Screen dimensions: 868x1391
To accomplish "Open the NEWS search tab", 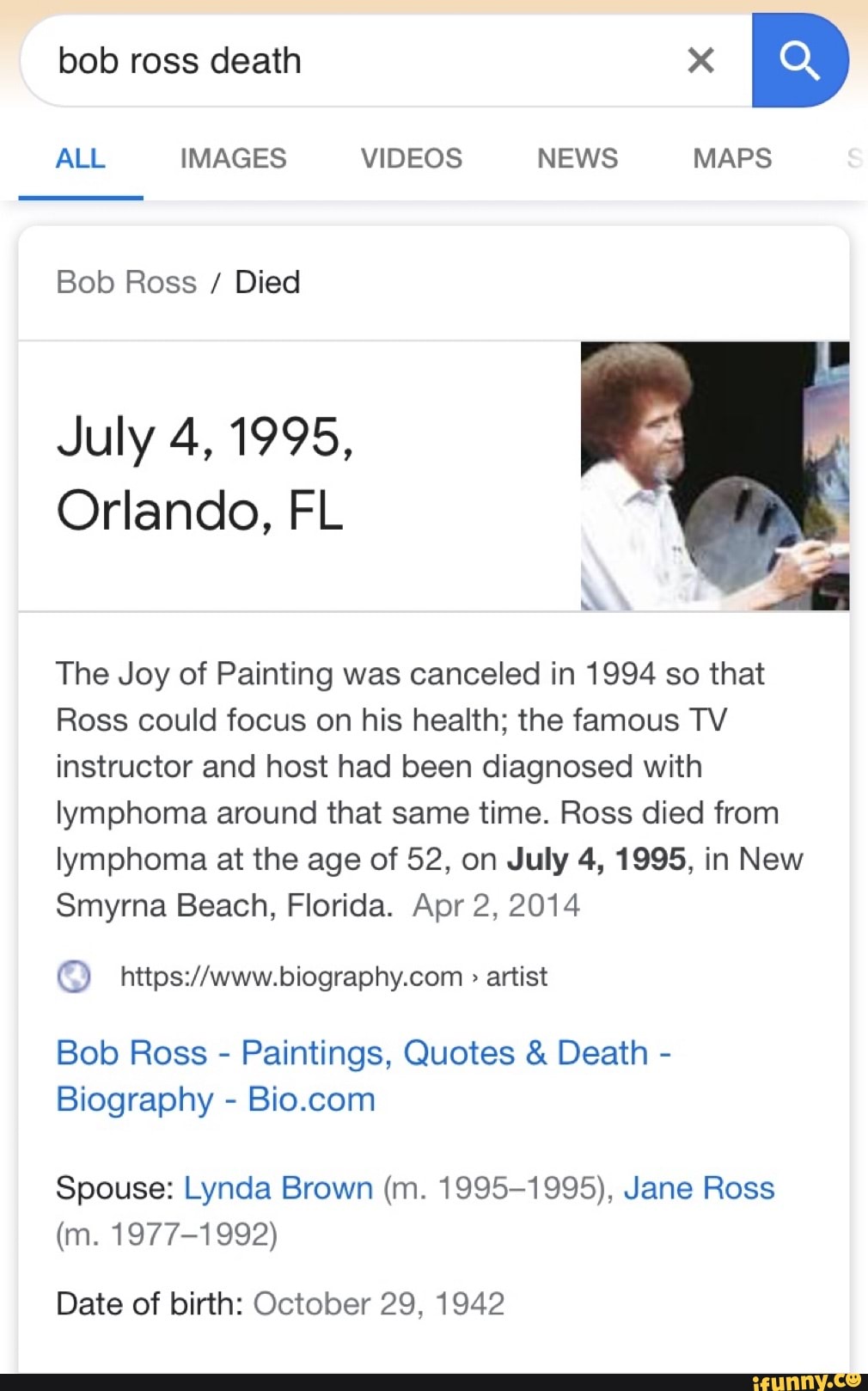I will [576, 157].
